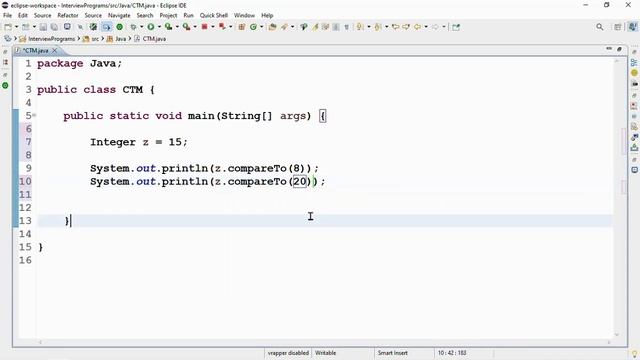Open the Run dropdown arrow

pos(159,27)
